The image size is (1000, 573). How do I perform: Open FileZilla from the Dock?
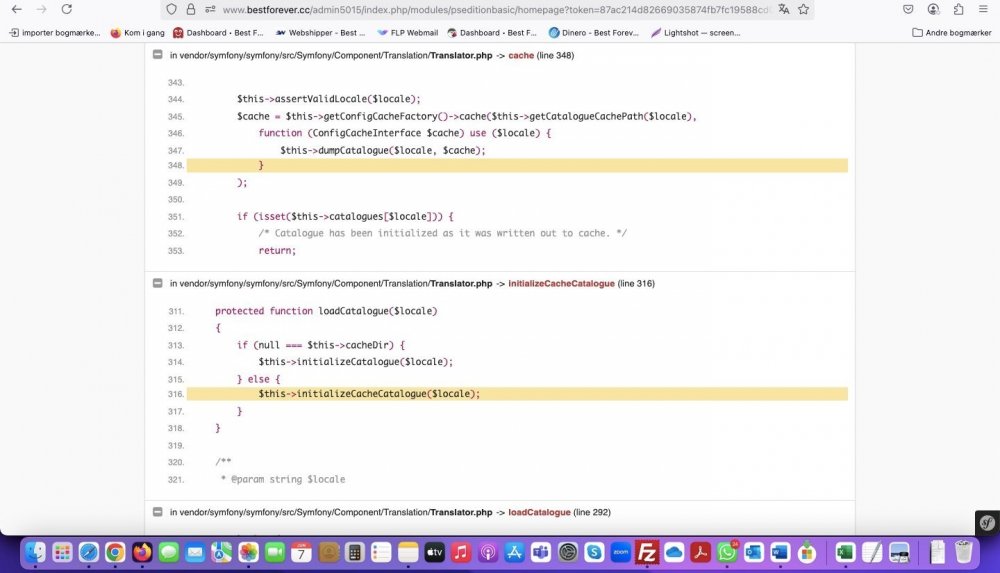647,552
